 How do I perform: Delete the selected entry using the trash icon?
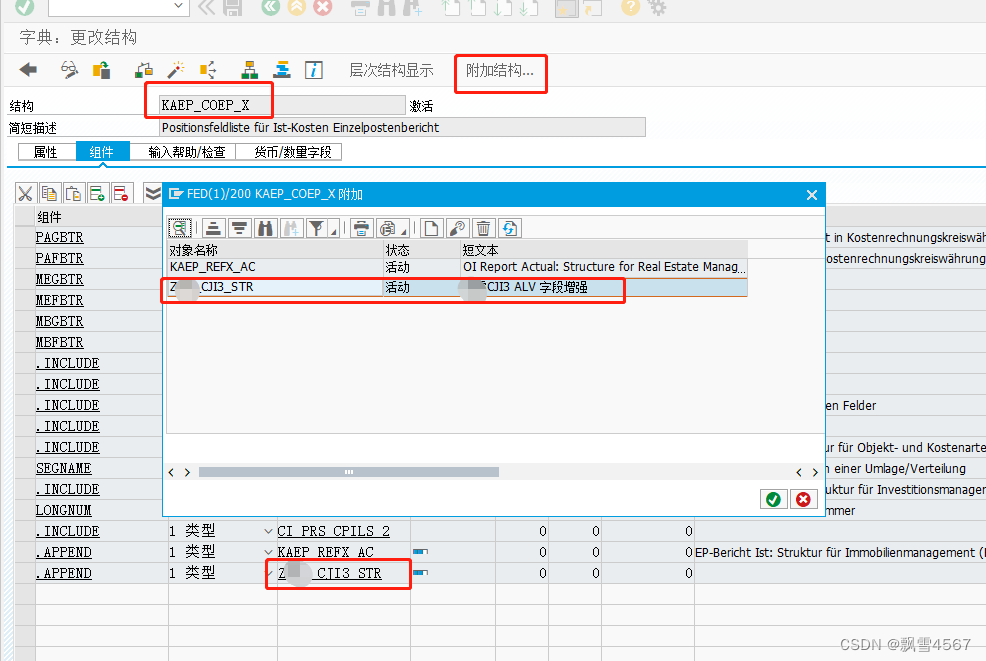click(x=484, y=228)
